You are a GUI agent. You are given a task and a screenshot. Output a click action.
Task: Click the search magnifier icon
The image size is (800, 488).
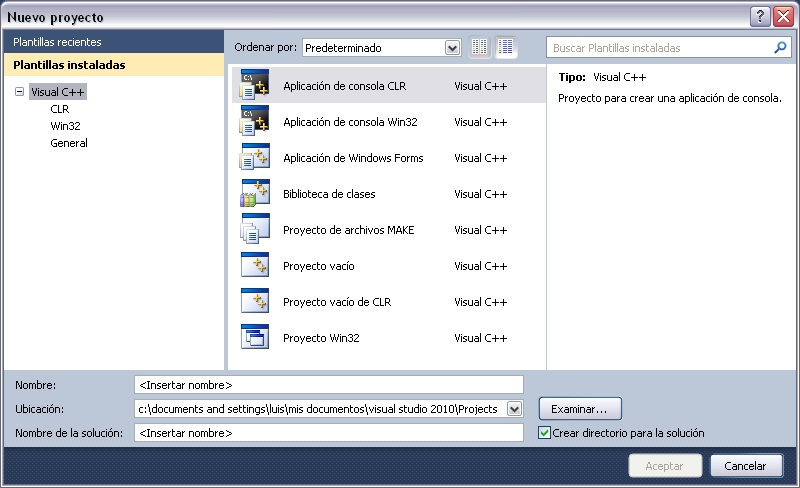(780, 47)
